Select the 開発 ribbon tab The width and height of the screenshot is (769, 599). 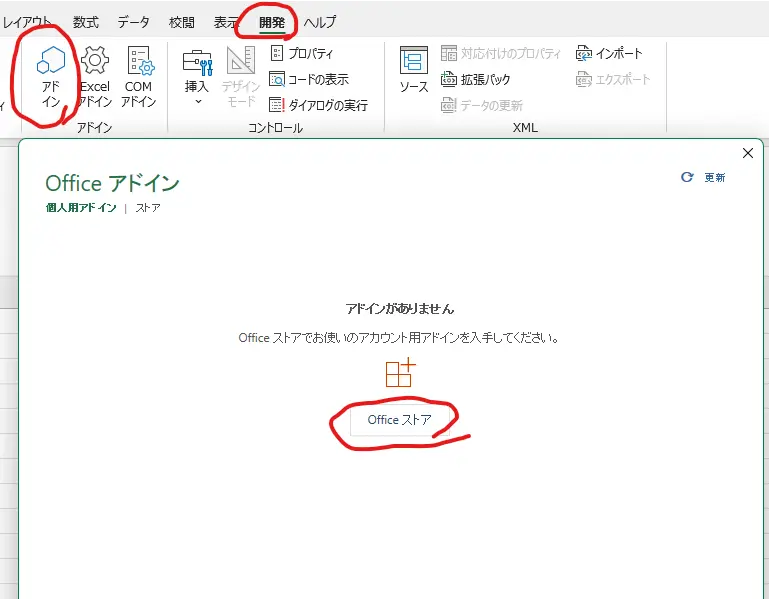point(272,22)
